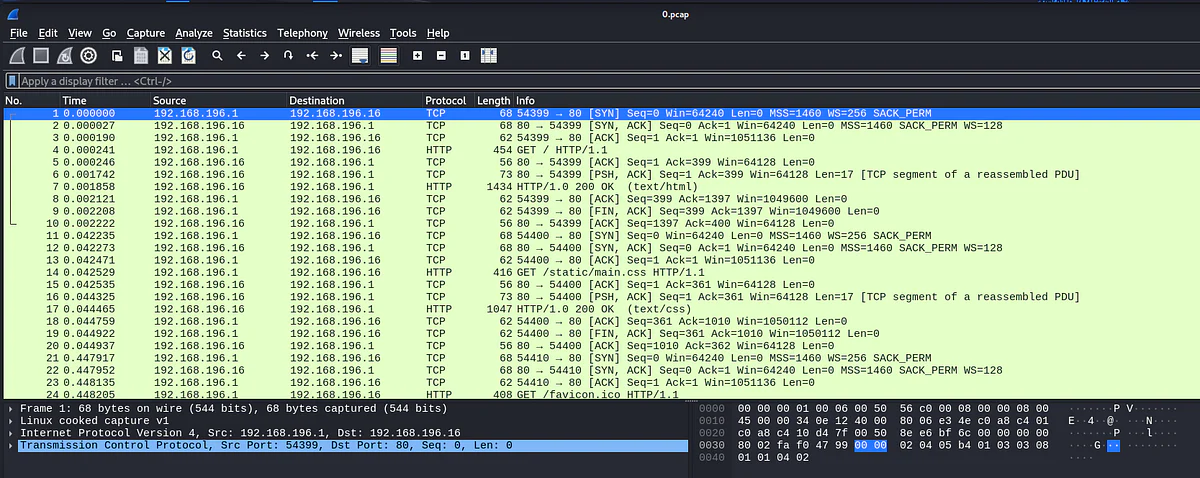Open the Statistics menu
1200x478 pixels.
(x=245, y=33)
